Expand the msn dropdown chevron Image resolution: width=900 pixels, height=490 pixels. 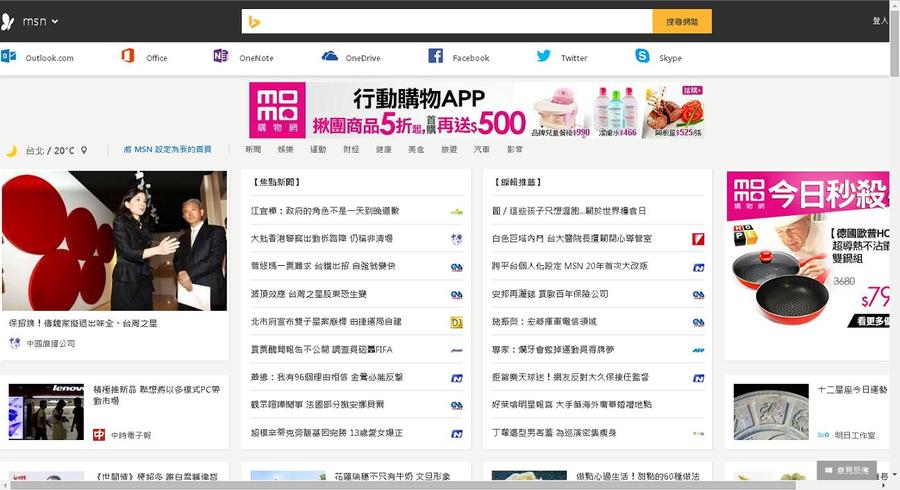click(54, 21)
